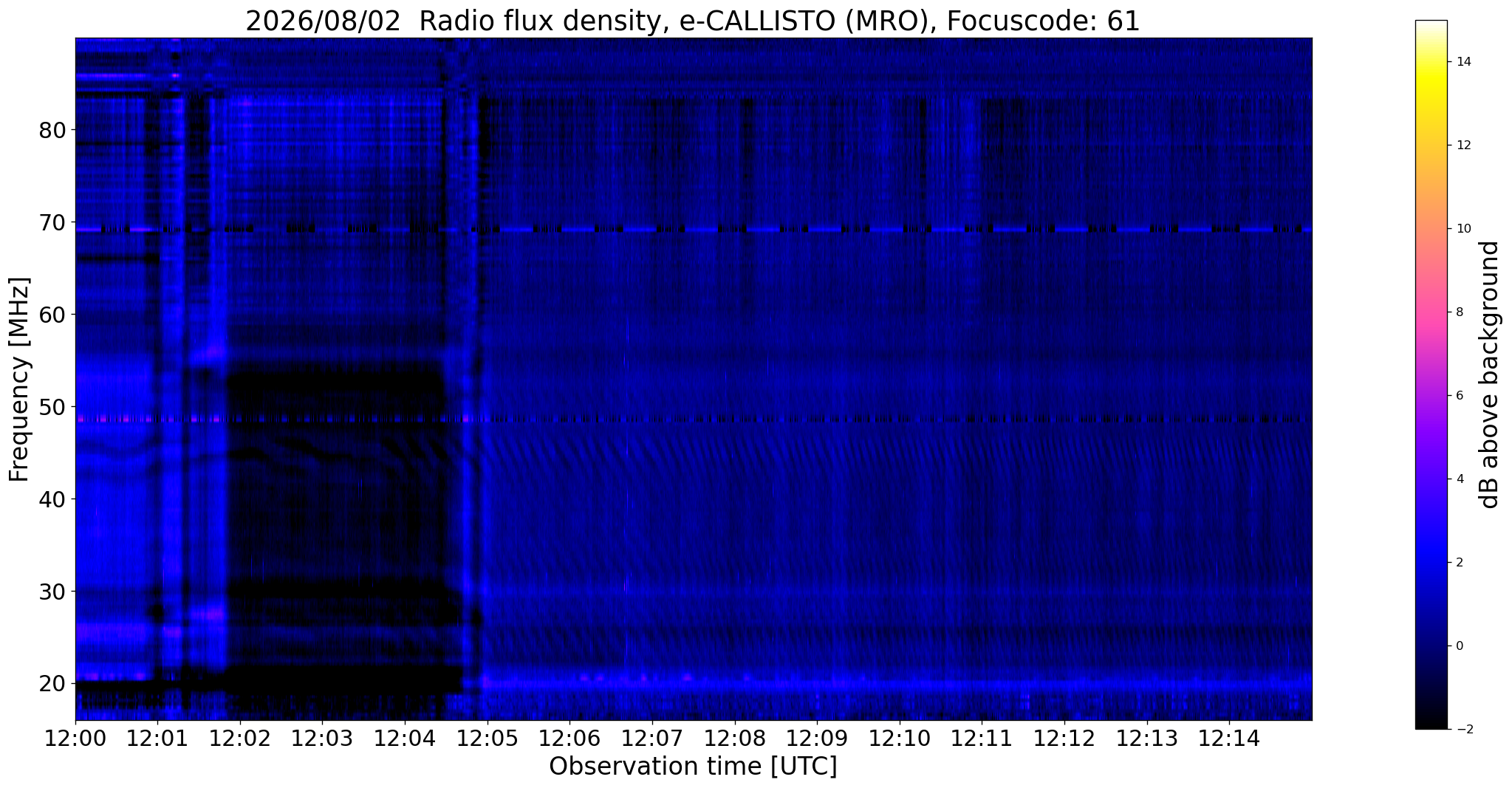The width and height of the screenshot is (1512, 788).
Task: Click the 12:10 time tick label
Action: [x=899, y=739]
